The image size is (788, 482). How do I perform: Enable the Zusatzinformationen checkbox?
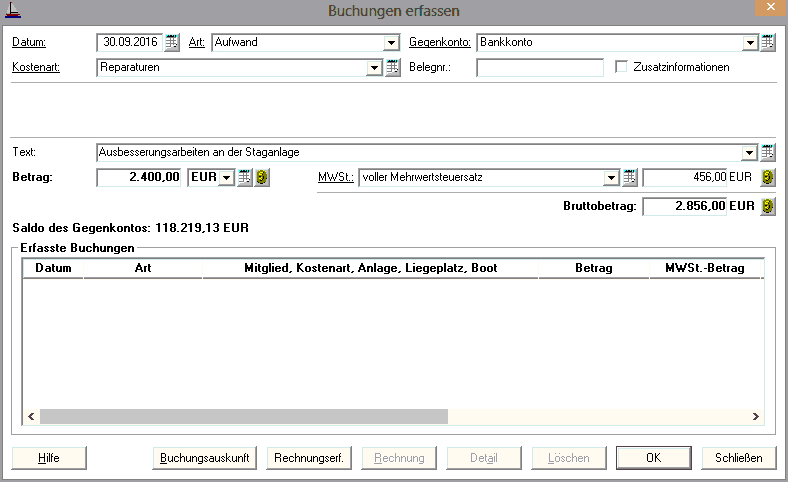[x=621, y=68]
